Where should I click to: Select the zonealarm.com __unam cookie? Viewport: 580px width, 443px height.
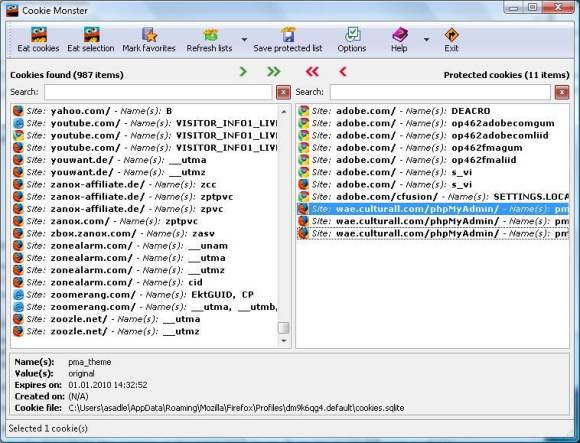click(144, 246)
